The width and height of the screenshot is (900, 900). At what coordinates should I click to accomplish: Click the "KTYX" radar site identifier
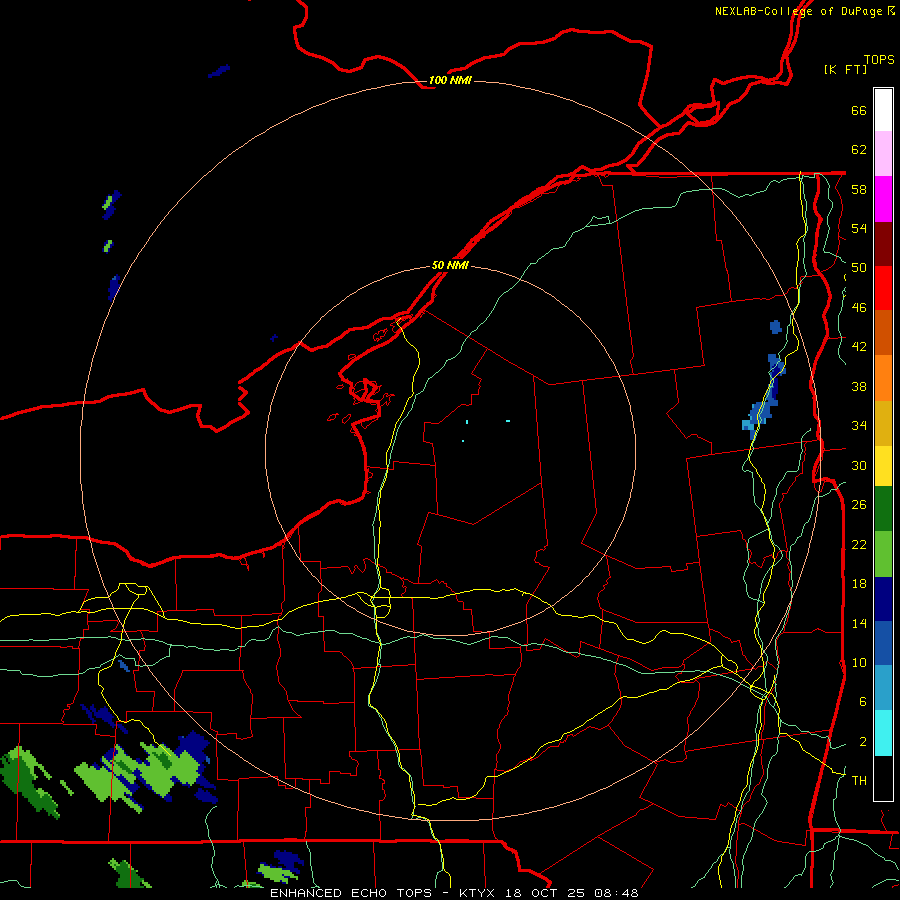point(477,893)
